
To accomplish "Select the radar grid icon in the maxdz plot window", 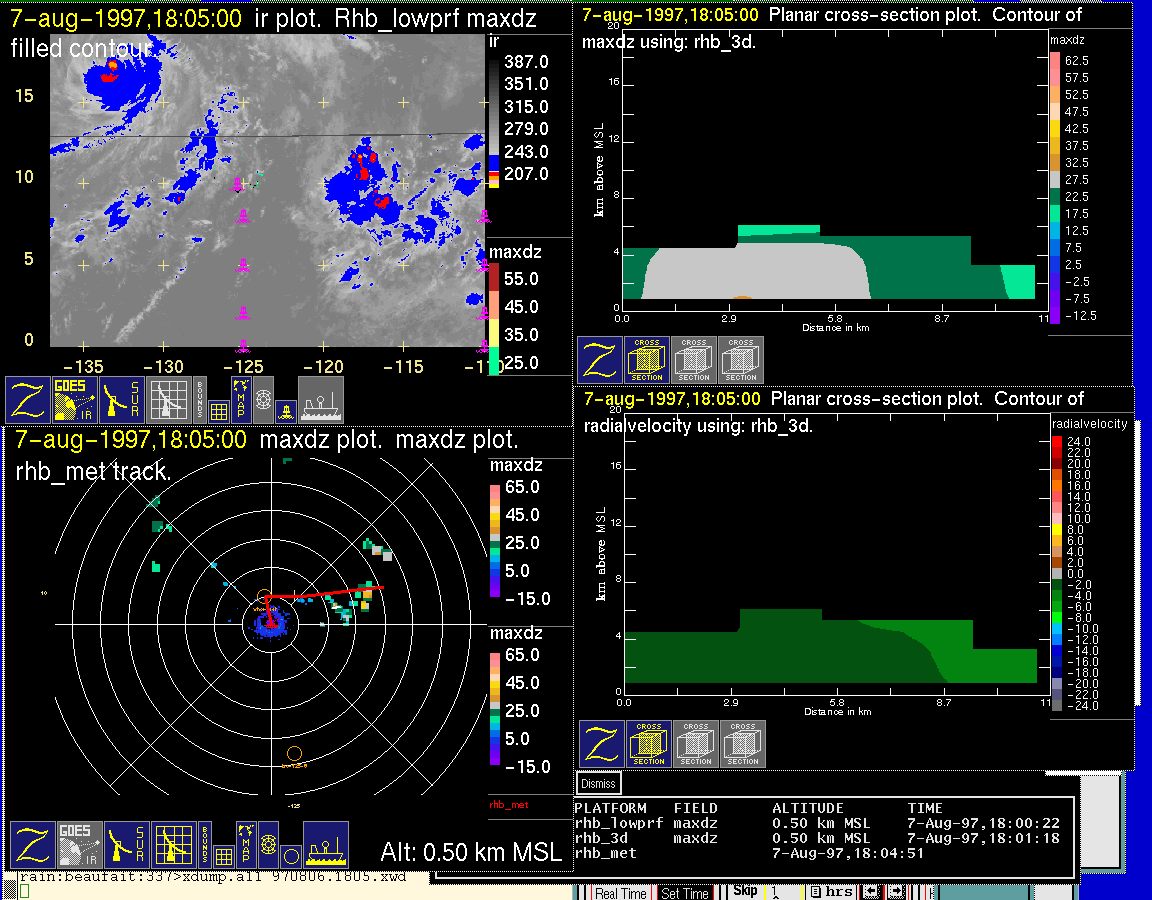I will pyautogui.click(x=171, y=846).
